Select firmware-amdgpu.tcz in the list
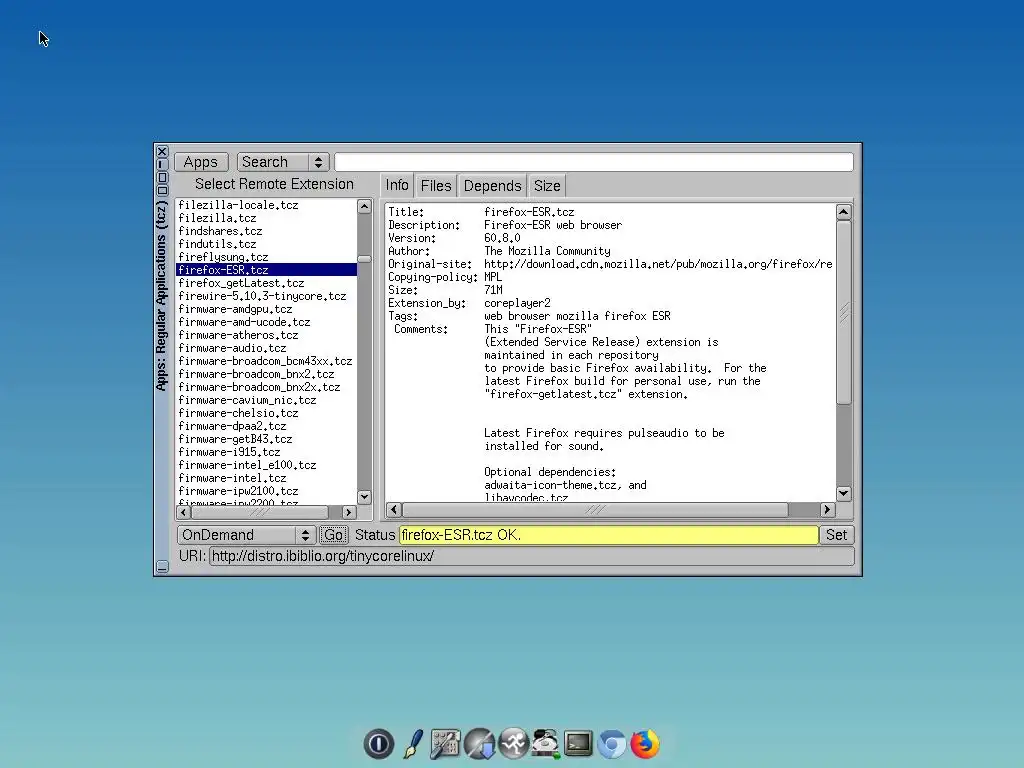This screenshot has width=1024, height=768. click(x=266, y=309)
